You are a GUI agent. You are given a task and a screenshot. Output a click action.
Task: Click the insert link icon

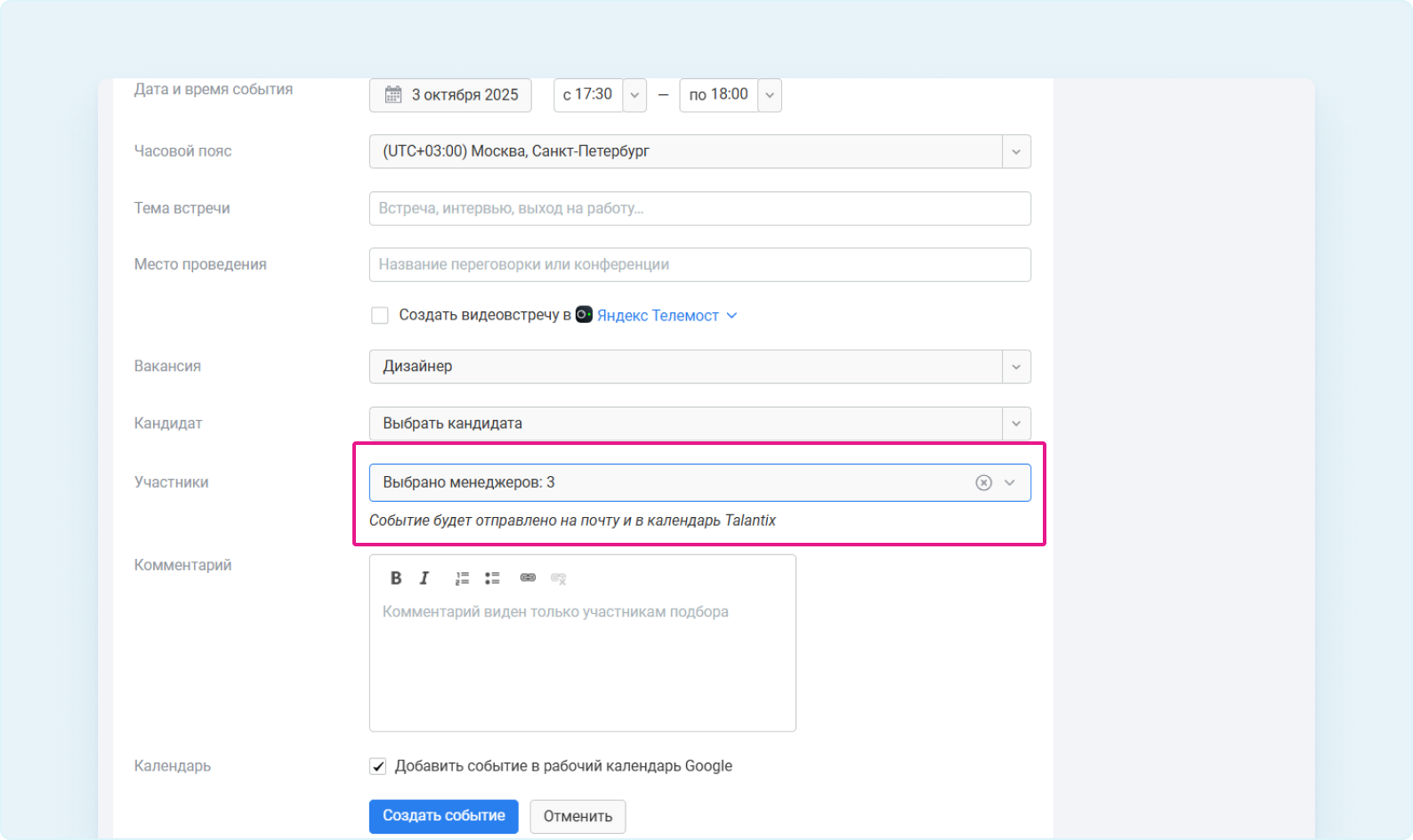[528, 578]
